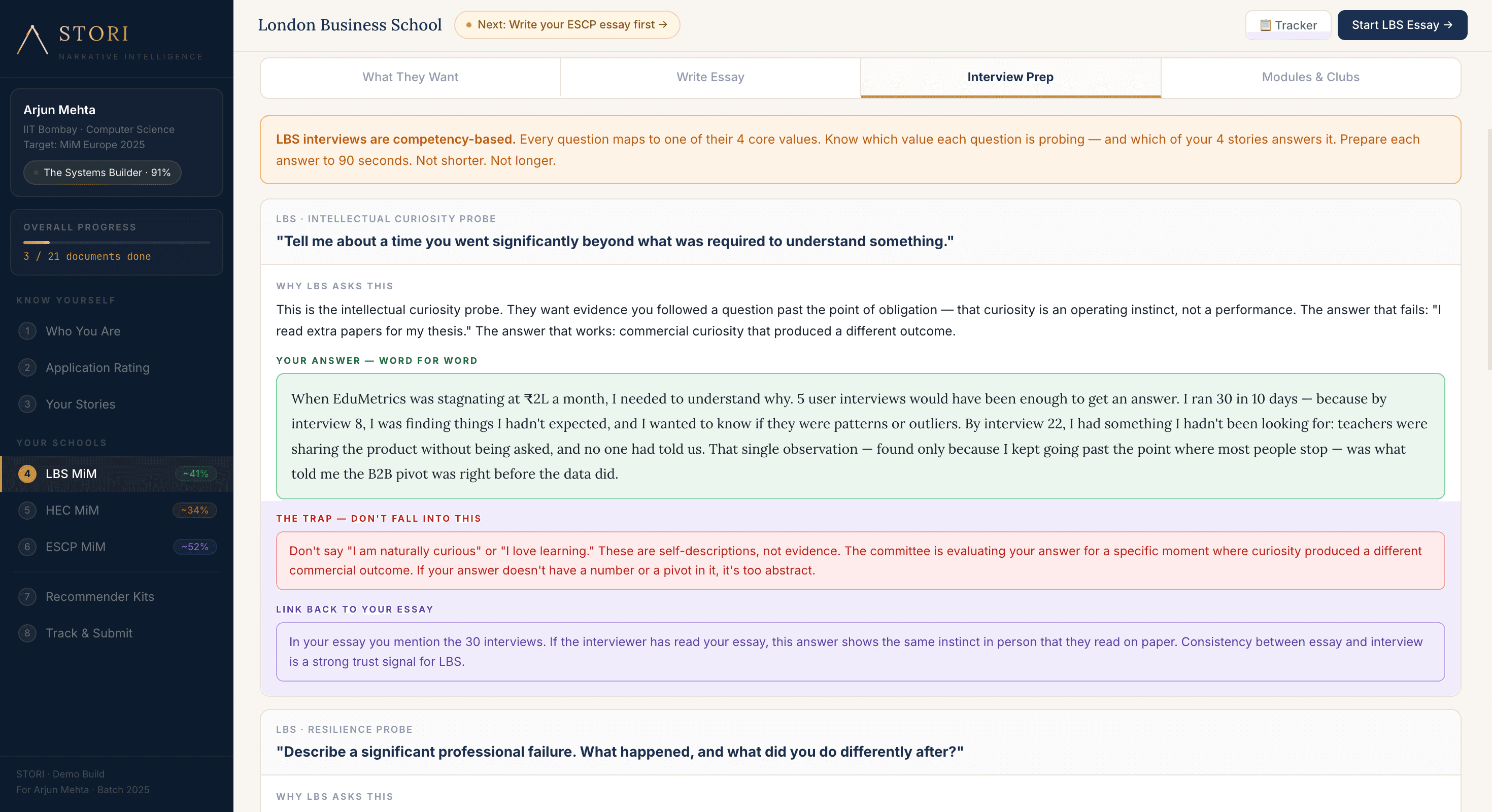The height and width of the screenshot is (812, 1492).
Task: Click the ~52% badge on ESCP MiM
Action: point(194,547)
